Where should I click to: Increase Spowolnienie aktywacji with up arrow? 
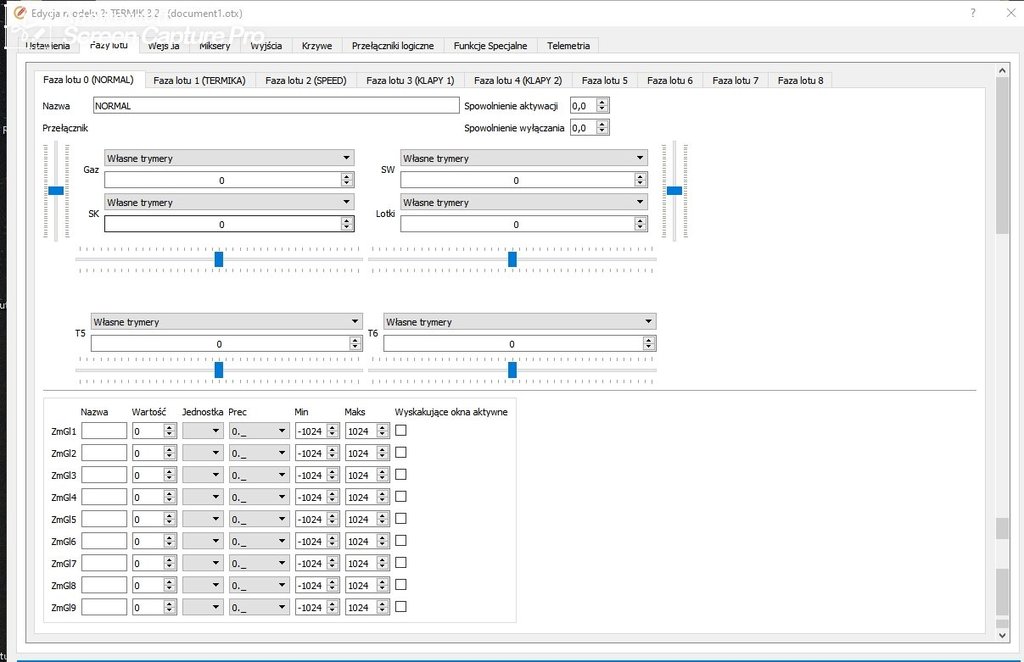[x=602, y=101]
